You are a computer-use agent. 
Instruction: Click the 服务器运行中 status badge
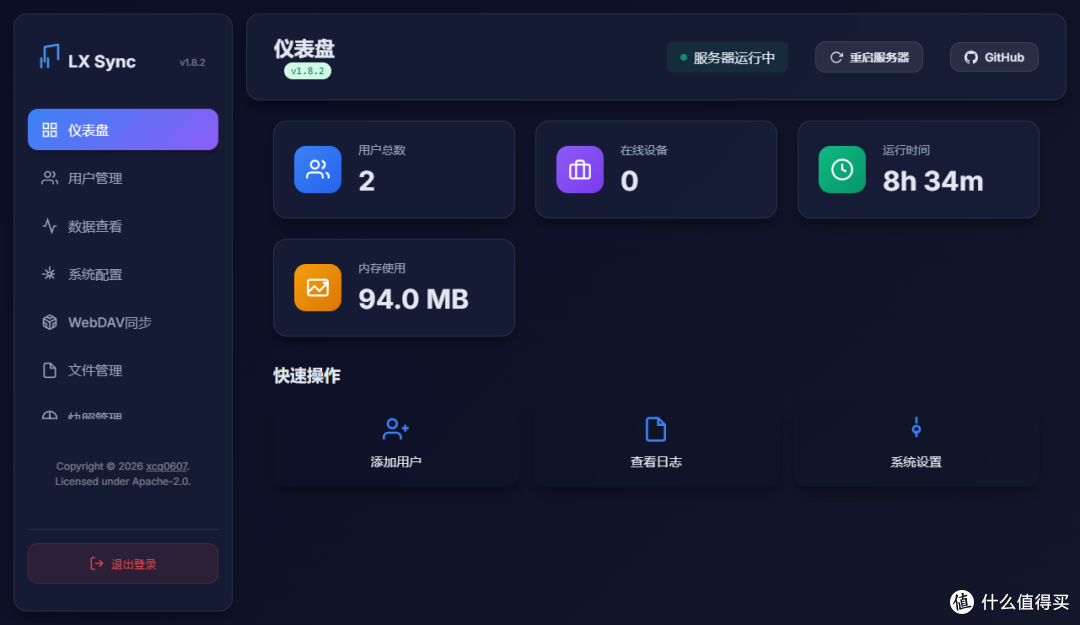(x=727, y=57)
